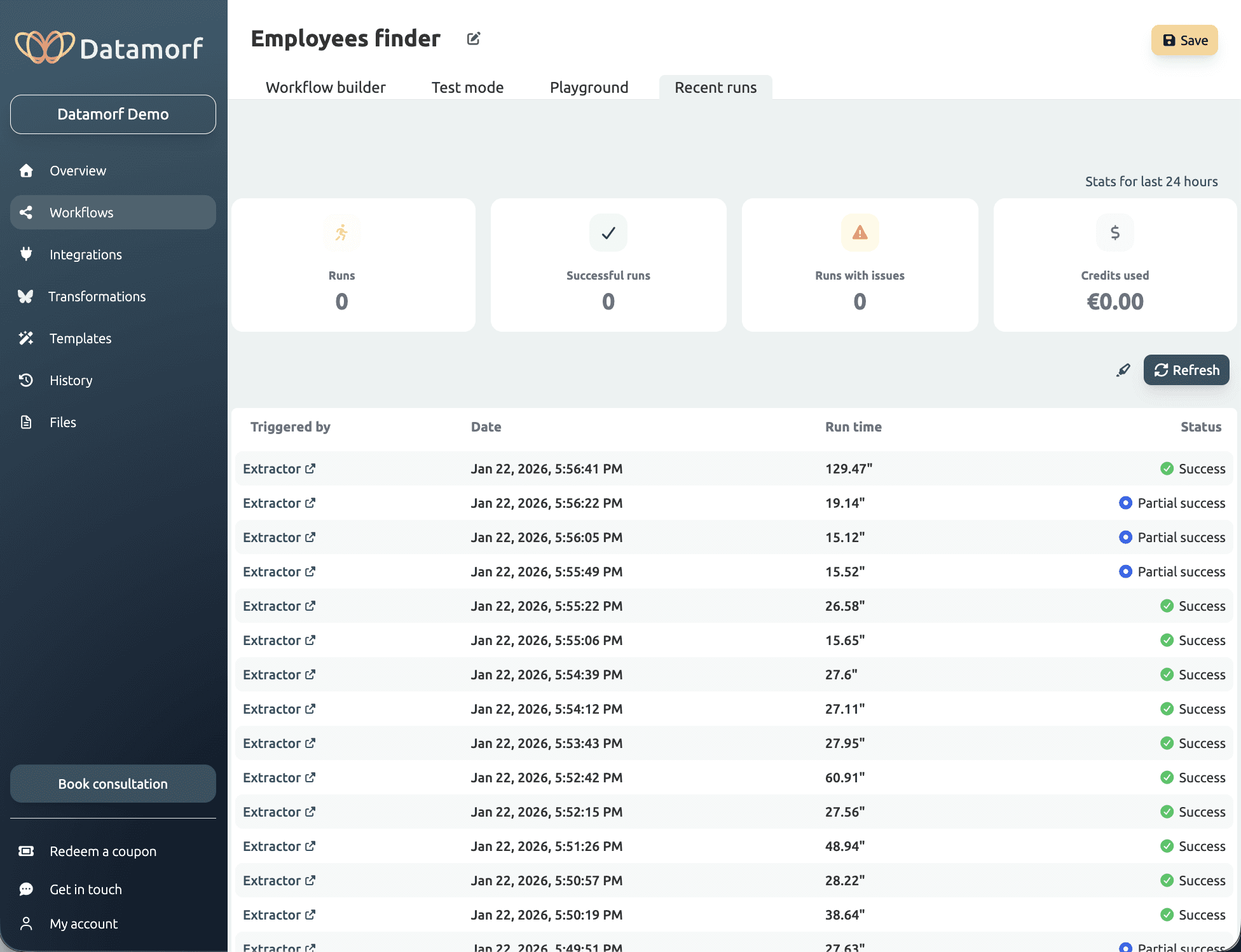Switch to the Test mode tab
Screen dimensions: 1241x952
(x=467, y=87)
